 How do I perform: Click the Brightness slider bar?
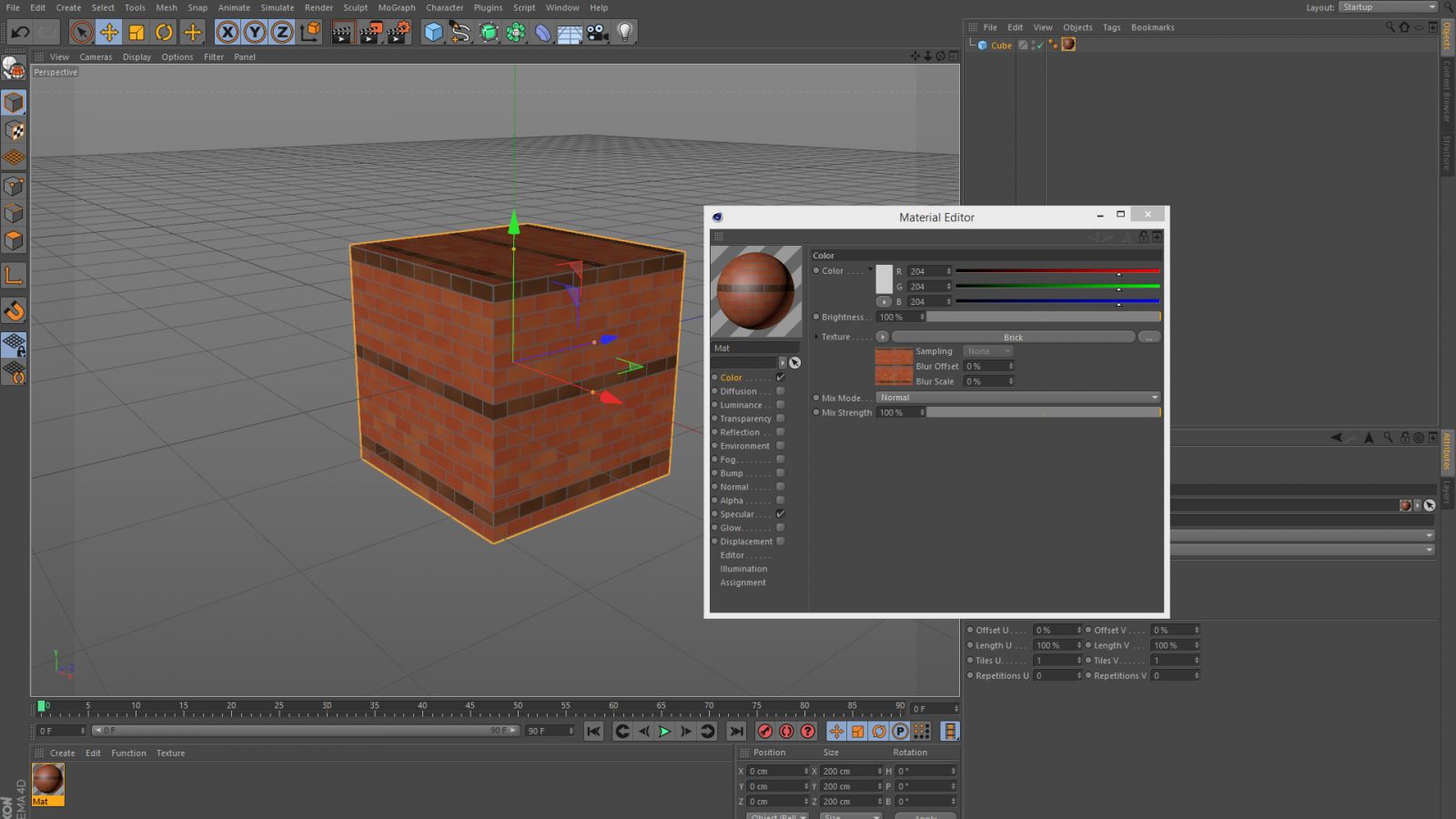point(1043,317)
